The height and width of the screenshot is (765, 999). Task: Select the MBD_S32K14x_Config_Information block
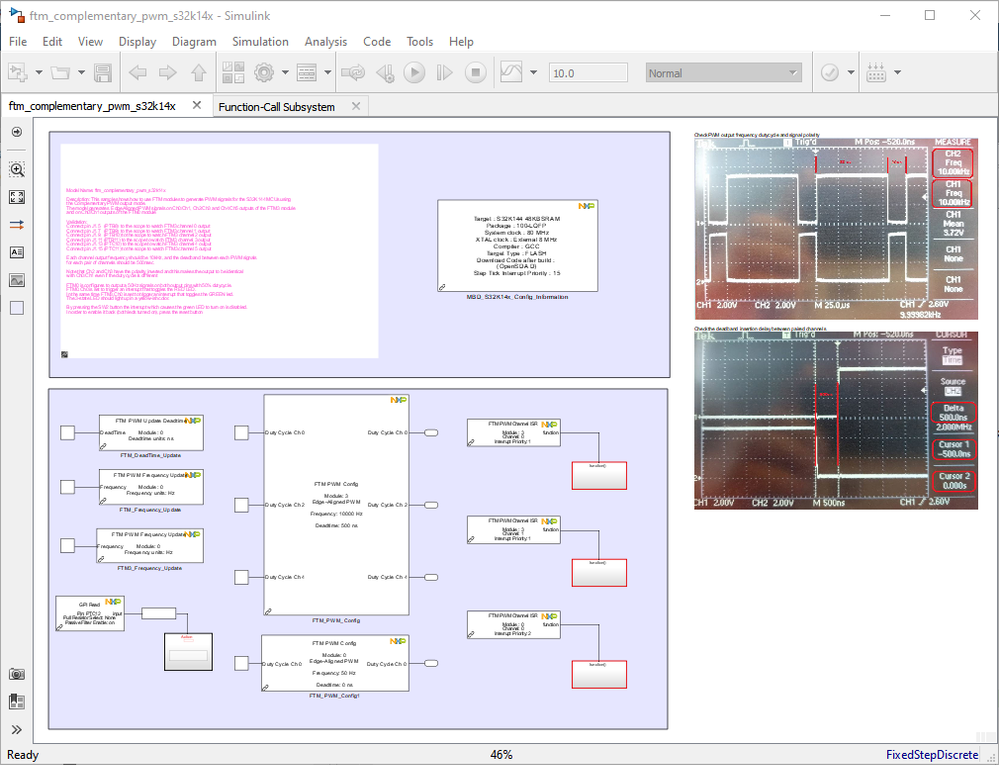[517, 246]
